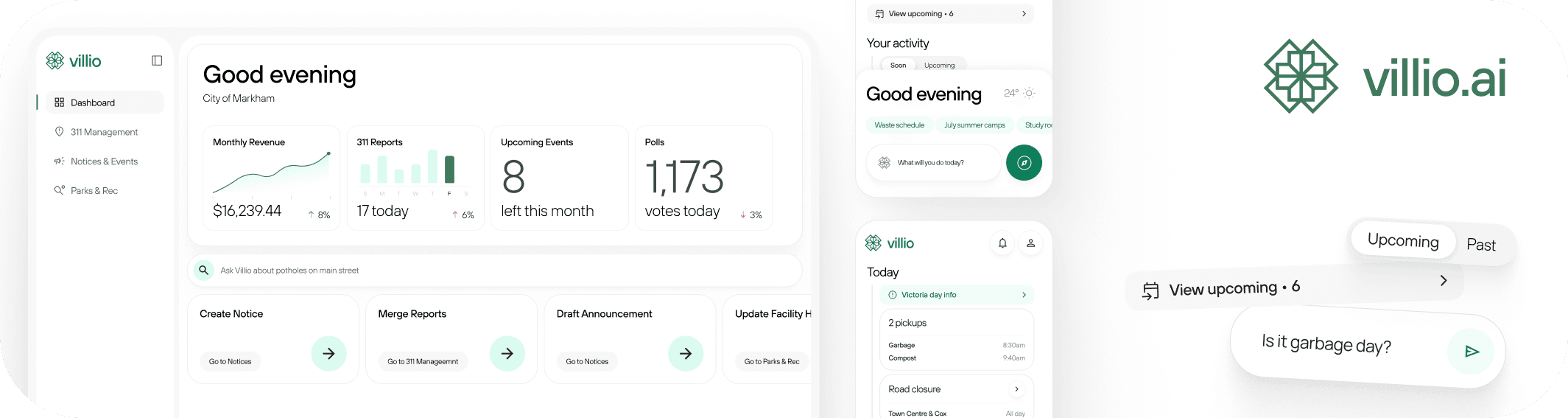Open the 311 Reports card
This screenshot has width=1568, height=418.
coord(415,178)
